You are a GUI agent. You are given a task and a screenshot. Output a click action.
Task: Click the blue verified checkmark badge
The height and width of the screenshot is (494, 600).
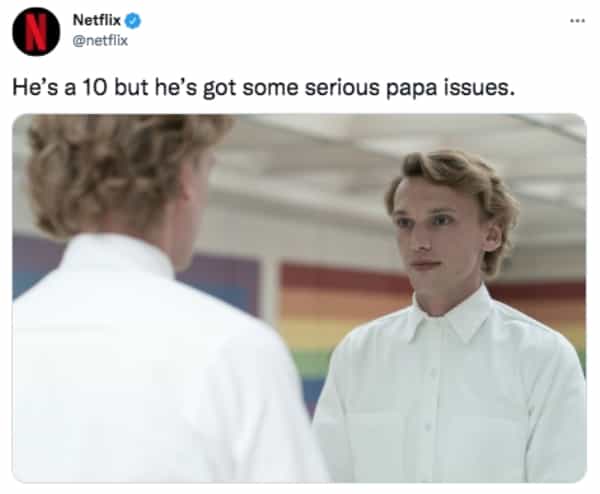133,21
